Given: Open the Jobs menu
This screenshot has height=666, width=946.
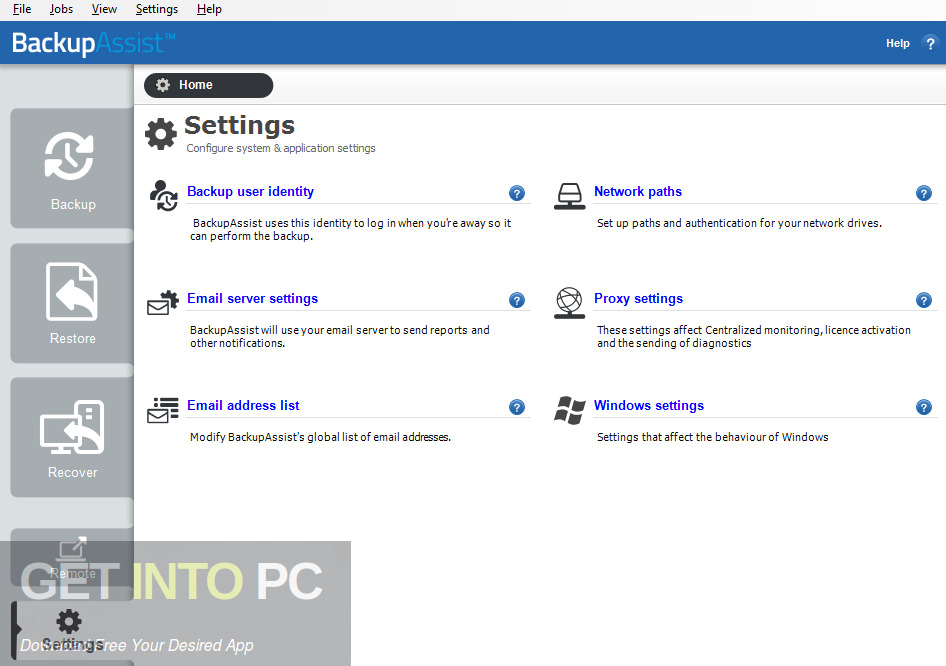Looking at the screenshot, I should tap(61, 9).
